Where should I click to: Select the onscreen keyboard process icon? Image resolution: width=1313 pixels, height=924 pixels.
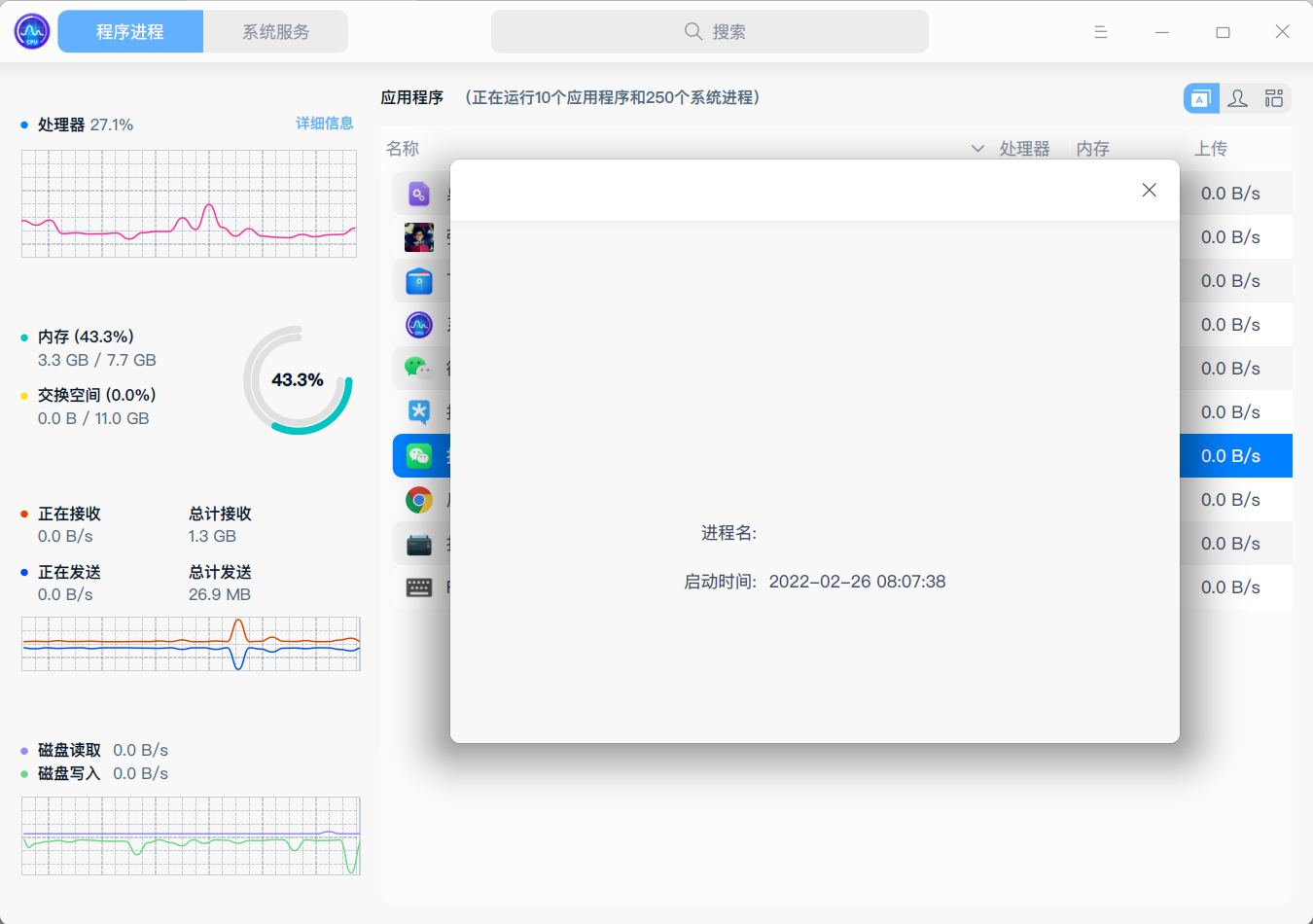(419, 586)
